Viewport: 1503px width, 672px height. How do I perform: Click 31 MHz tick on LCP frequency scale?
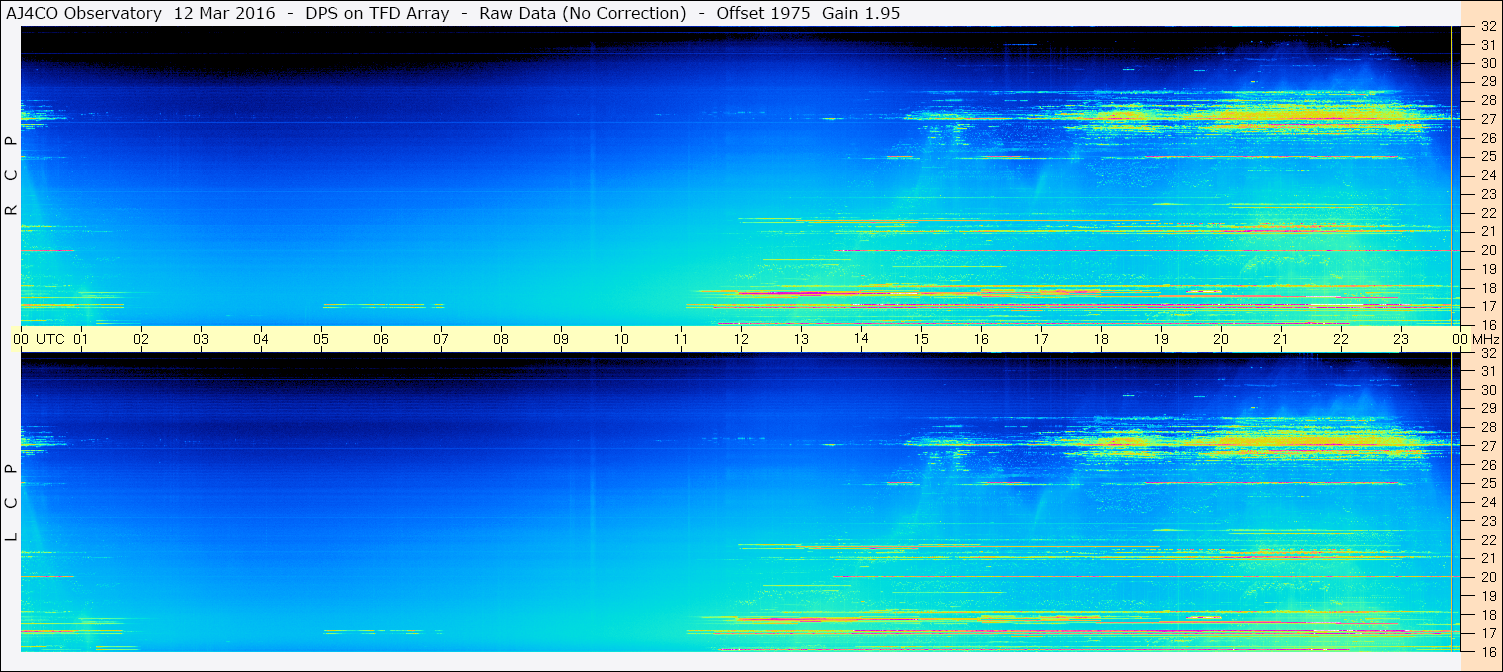coord(1487,371)
